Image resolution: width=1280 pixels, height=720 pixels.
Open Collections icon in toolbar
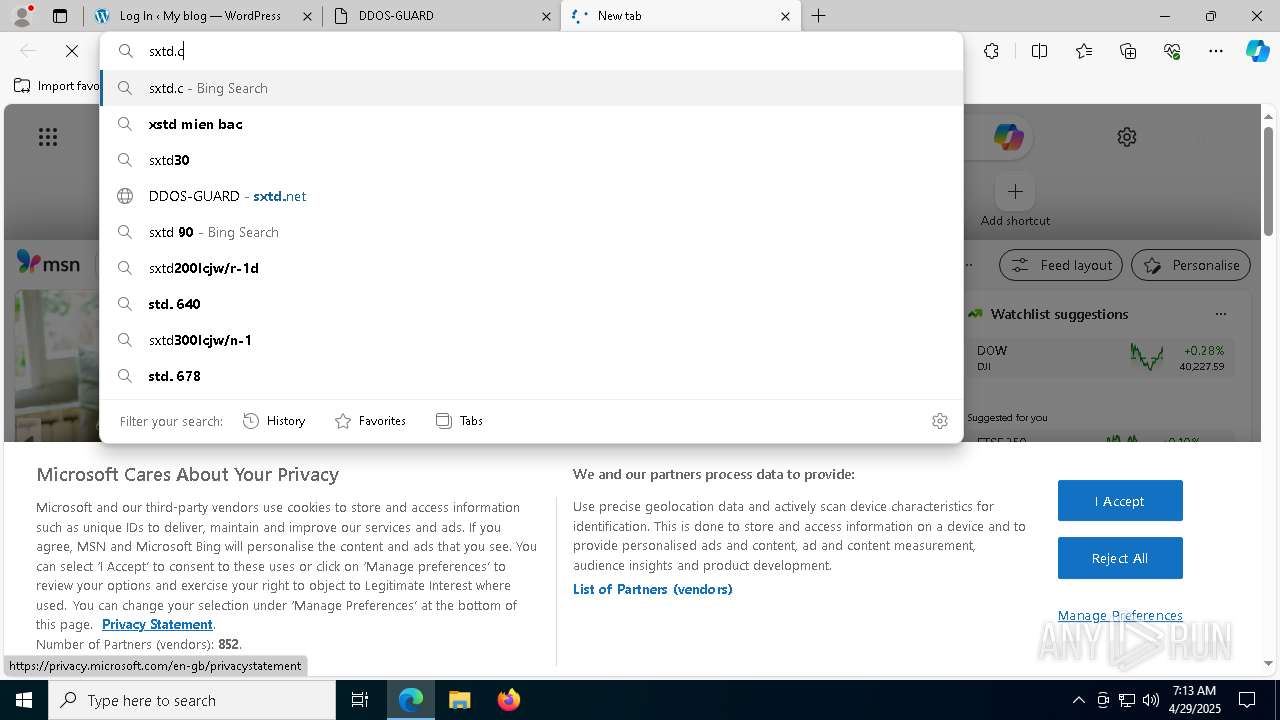(1128, 51)
